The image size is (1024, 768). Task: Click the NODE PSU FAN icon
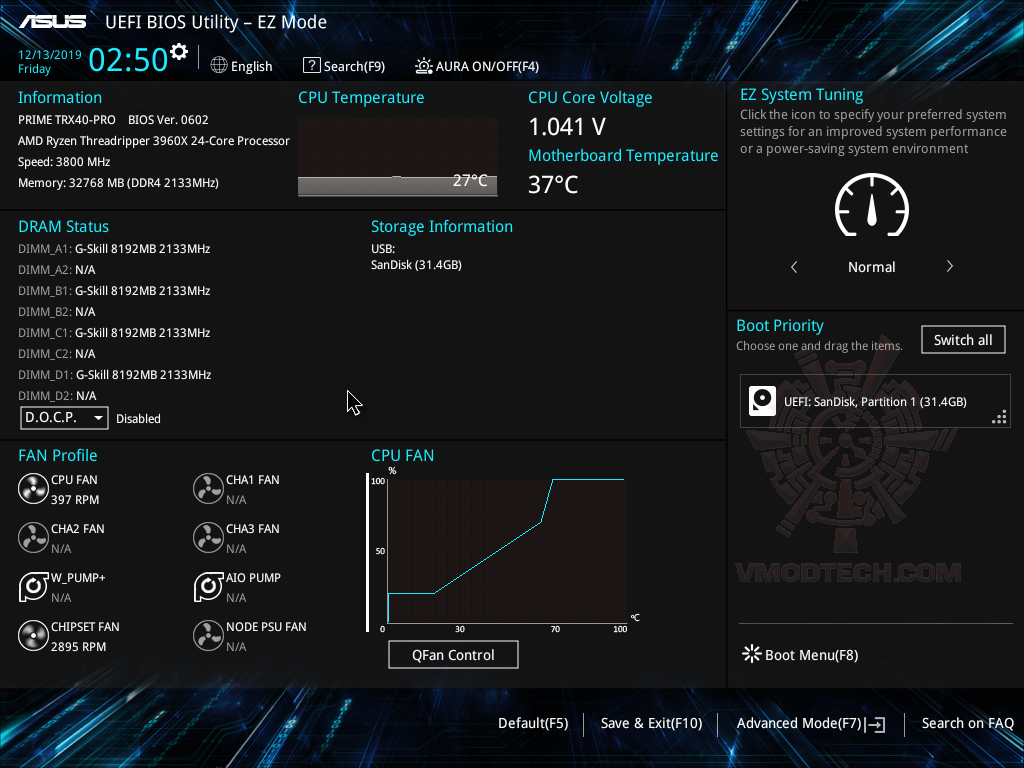click(x=208, y=635)
